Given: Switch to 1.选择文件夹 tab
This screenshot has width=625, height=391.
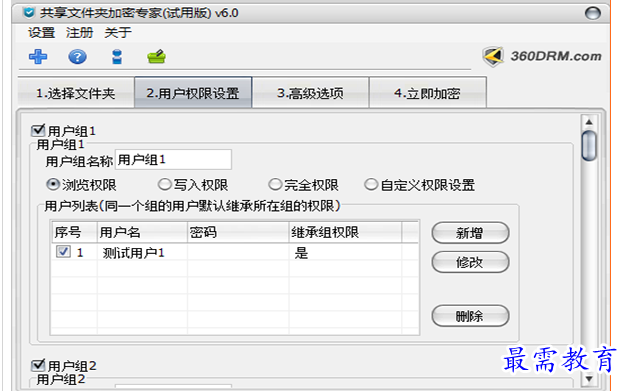Looking at the screenshot, I should 76,93.
